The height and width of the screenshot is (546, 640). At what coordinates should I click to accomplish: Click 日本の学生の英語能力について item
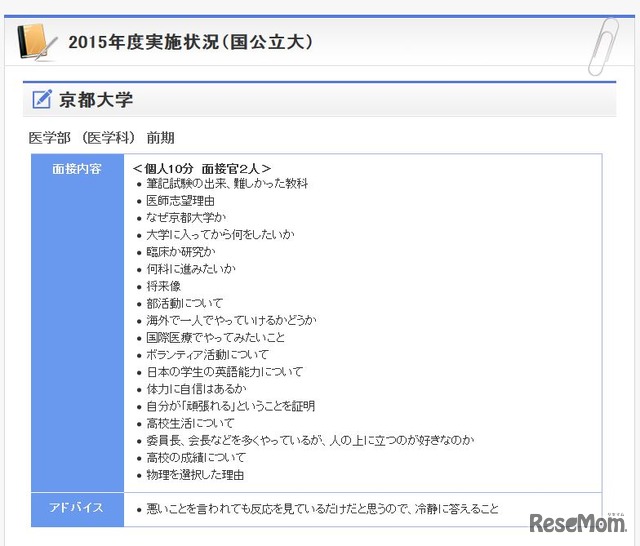[224, 372]
